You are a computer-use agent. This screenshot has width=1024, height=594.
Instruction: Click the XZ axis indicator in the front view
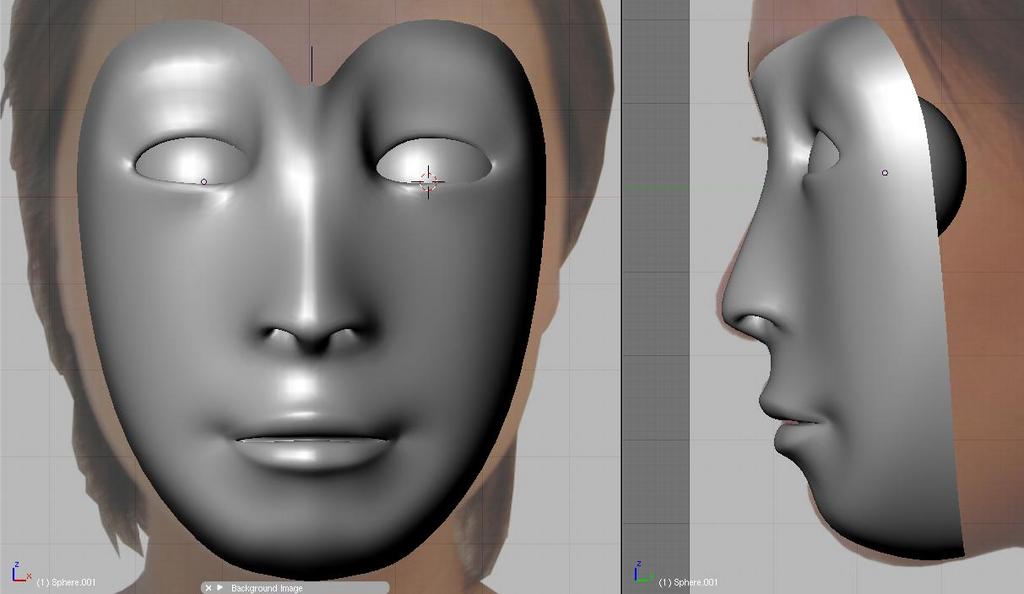coord(21,572)
